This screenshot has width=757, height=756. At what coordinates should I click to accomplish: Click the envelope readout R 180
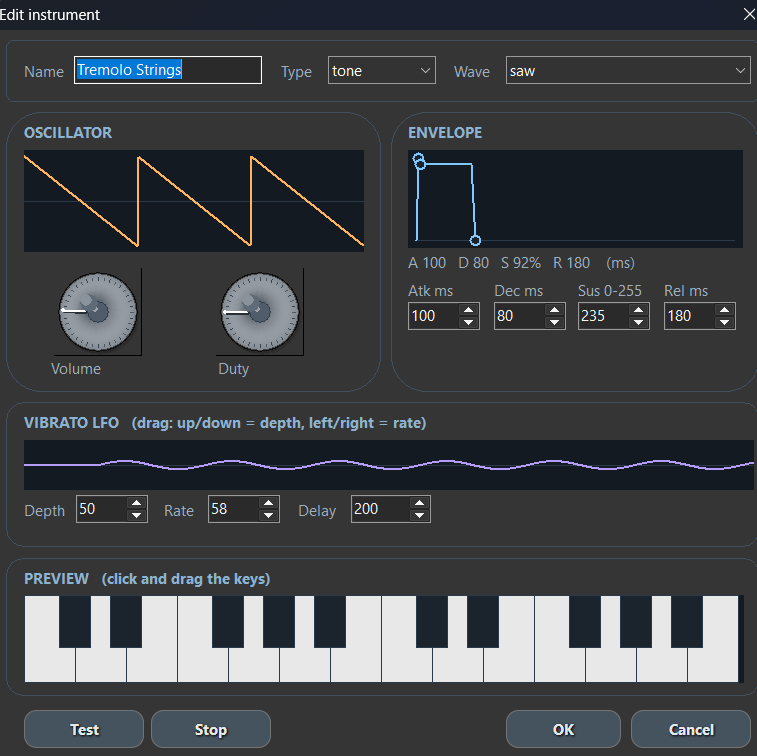coord(571,263)
